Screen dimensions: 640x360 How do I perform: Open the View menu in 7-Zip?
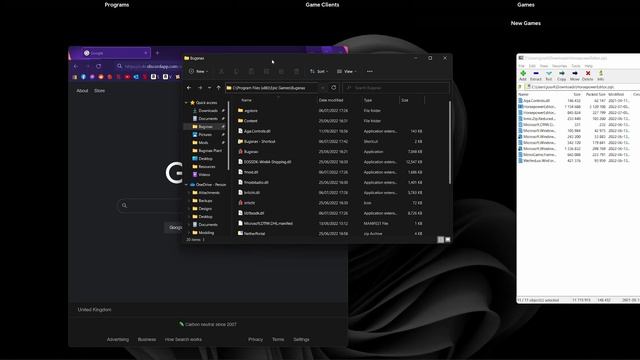click(544, 66)
